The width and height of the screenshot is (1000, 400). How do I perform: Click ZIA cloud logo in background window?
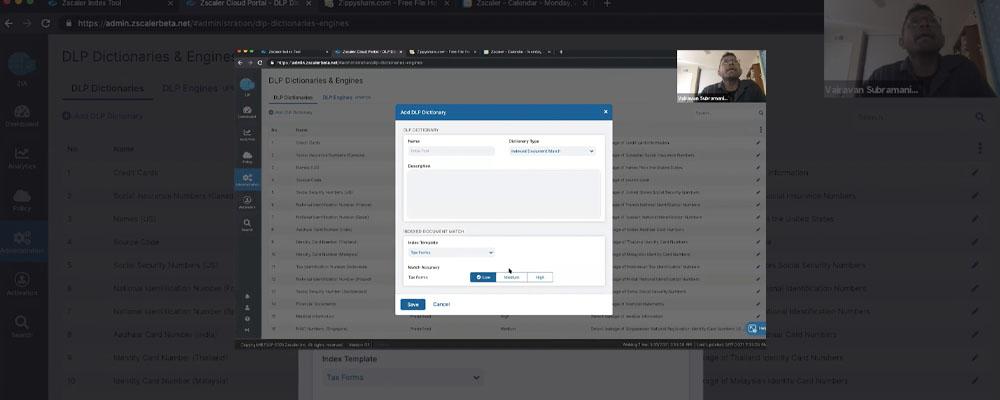(22, 66)
